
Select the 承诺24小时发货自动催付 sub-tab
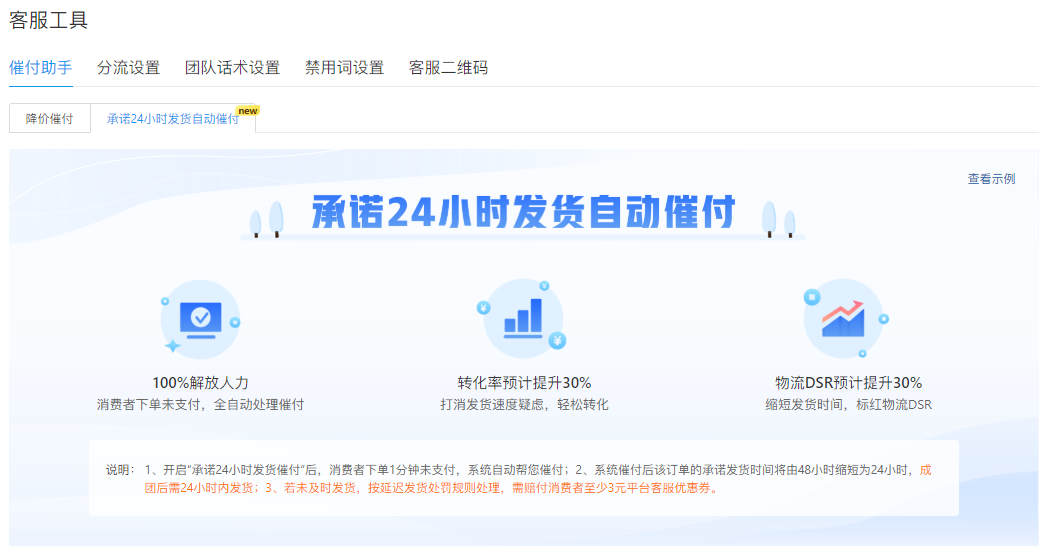click(173, 119)
